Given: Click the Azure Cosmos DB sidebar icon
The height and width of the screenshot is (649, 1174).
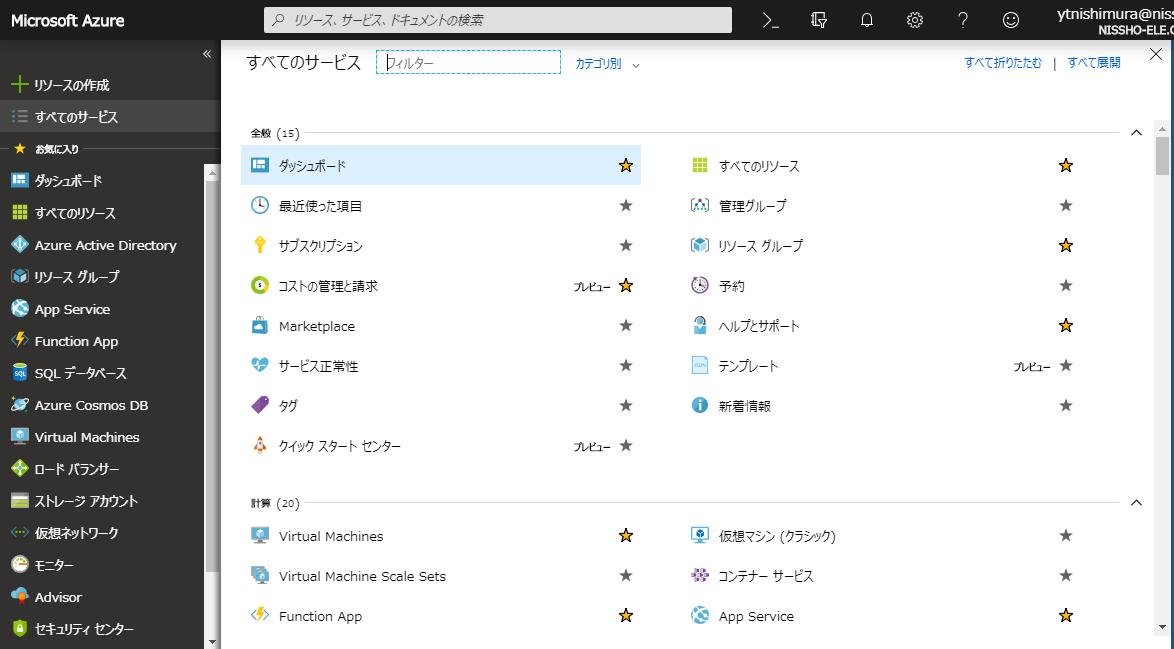Looking at the screenshot, I should pyautogui.click(x=19, y=405).
